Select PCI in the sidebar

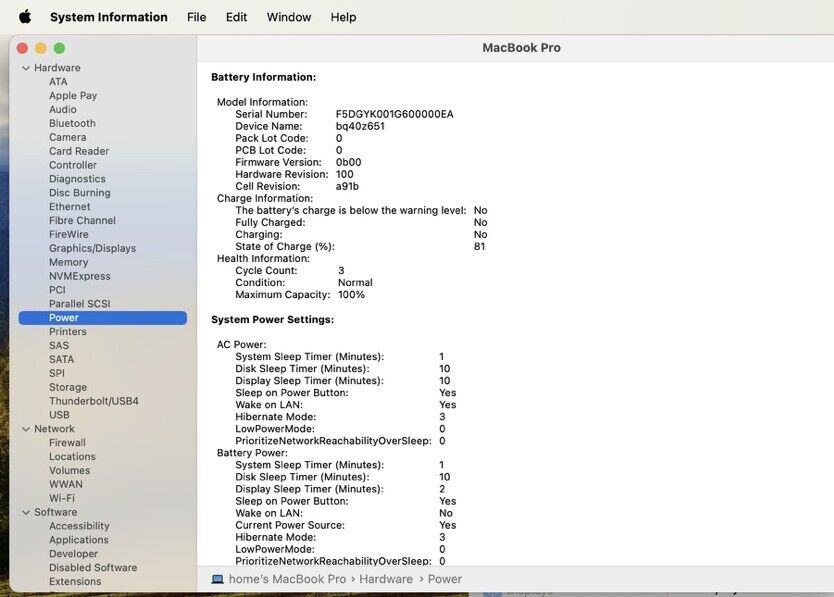pos(57,290)
